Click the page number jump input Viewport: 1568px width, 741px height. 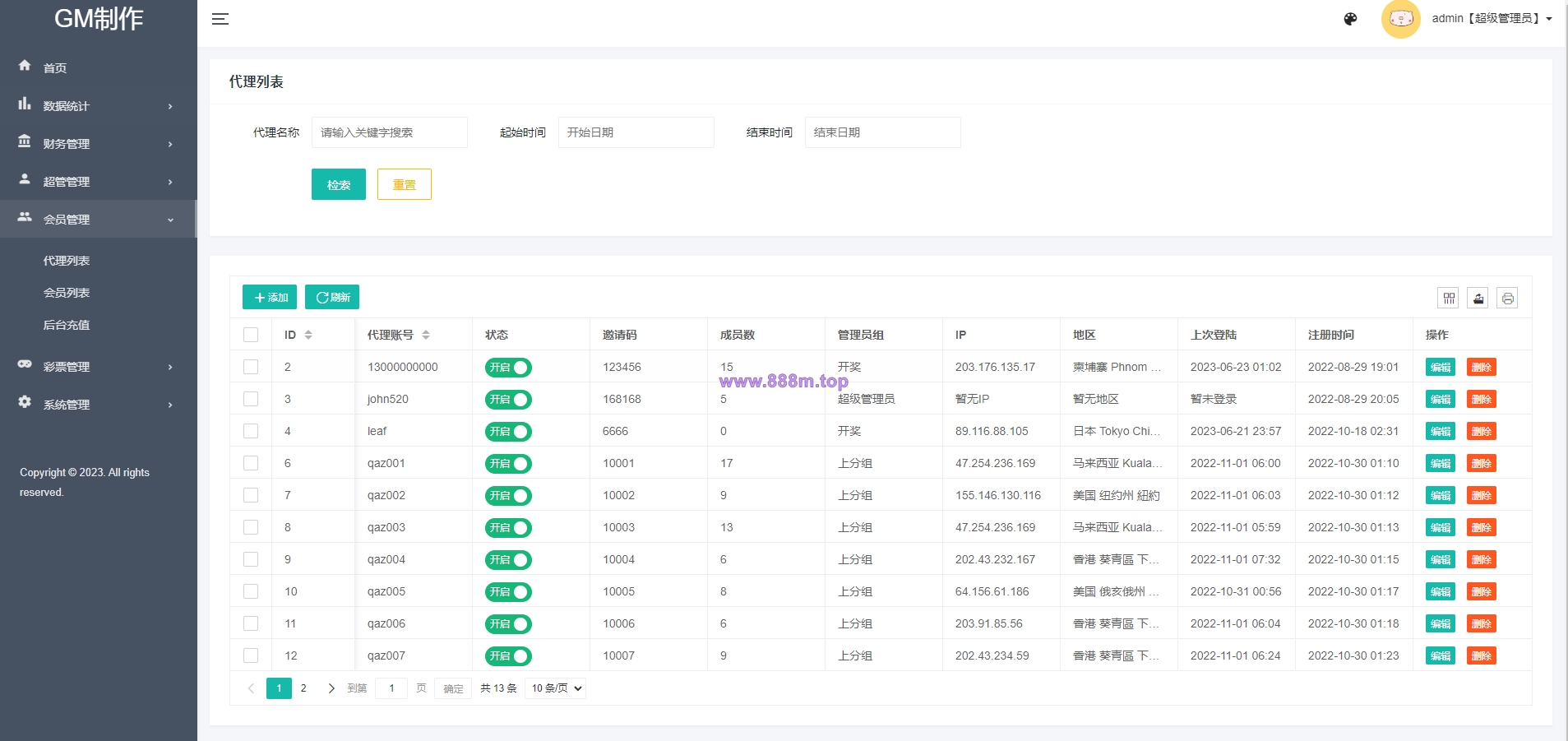[391, 688]
